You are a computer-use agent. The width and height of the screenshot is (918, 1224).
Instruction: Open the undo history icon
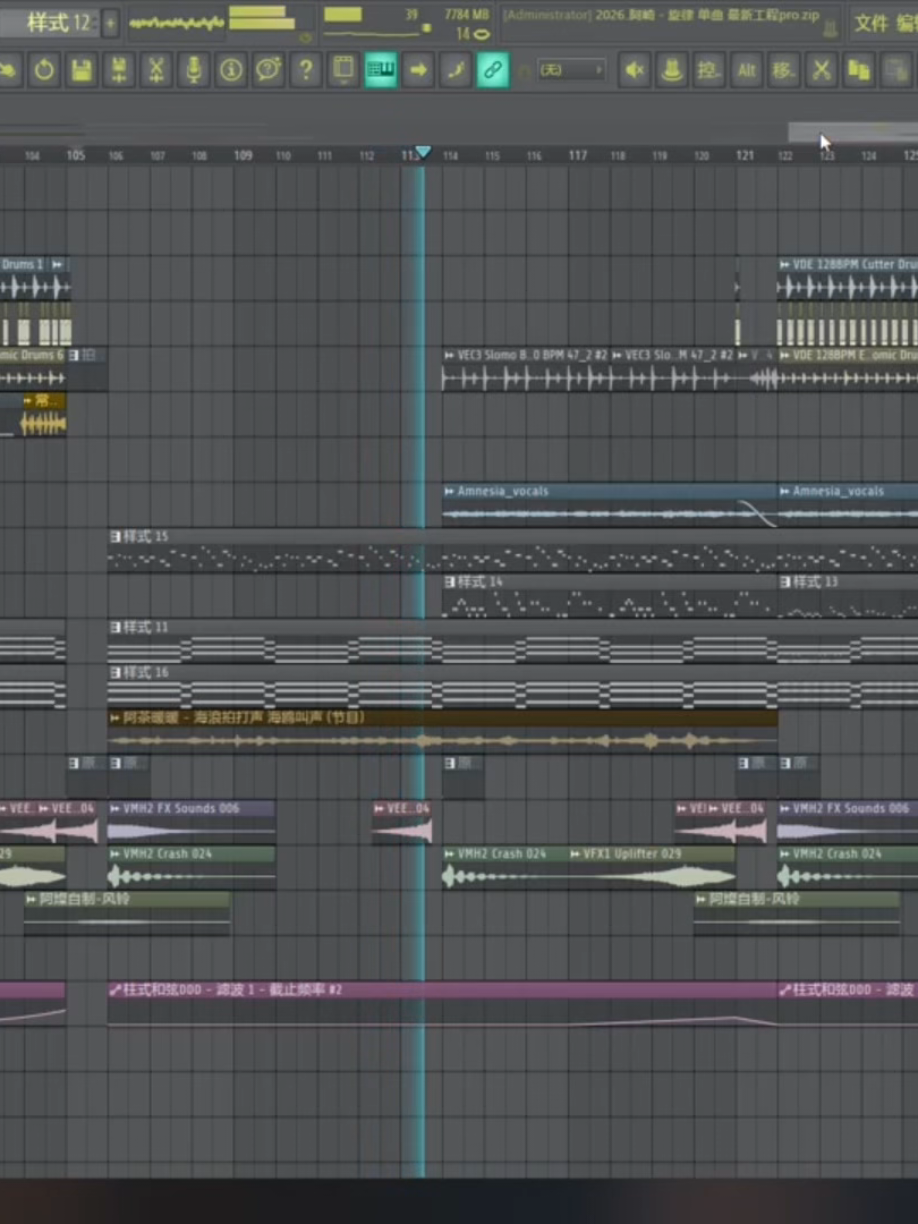(44, 70)
